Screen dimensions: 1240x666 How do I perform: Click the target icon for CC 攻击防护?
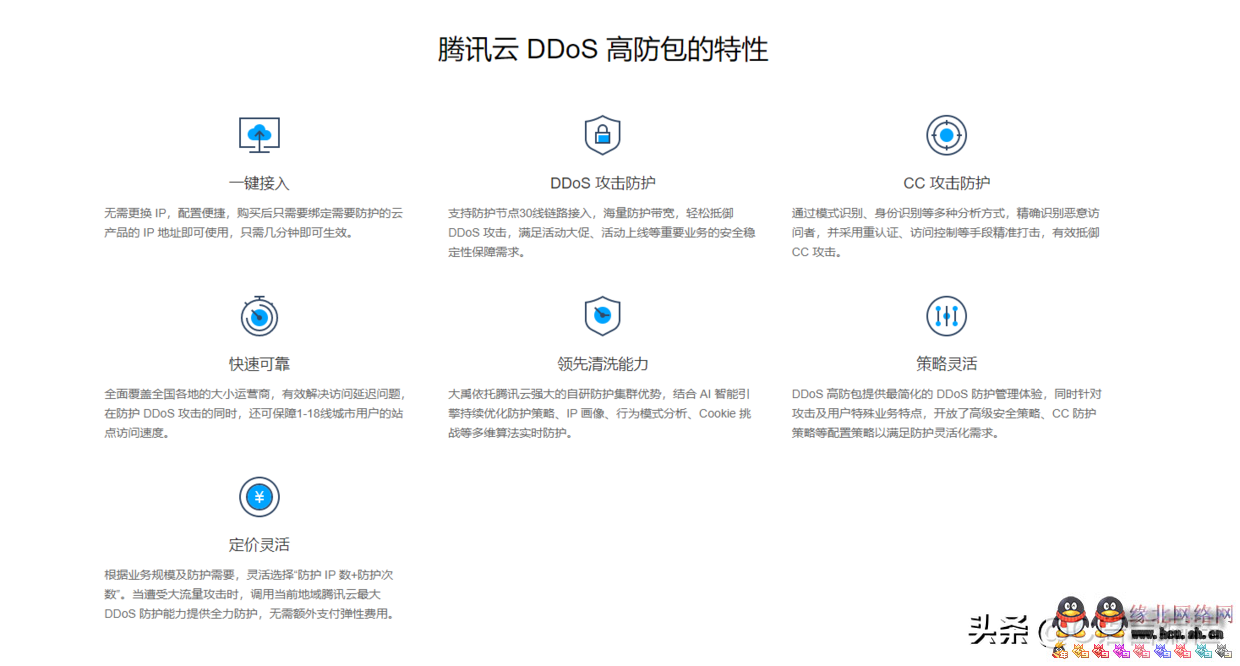click(x=946, y=135)
